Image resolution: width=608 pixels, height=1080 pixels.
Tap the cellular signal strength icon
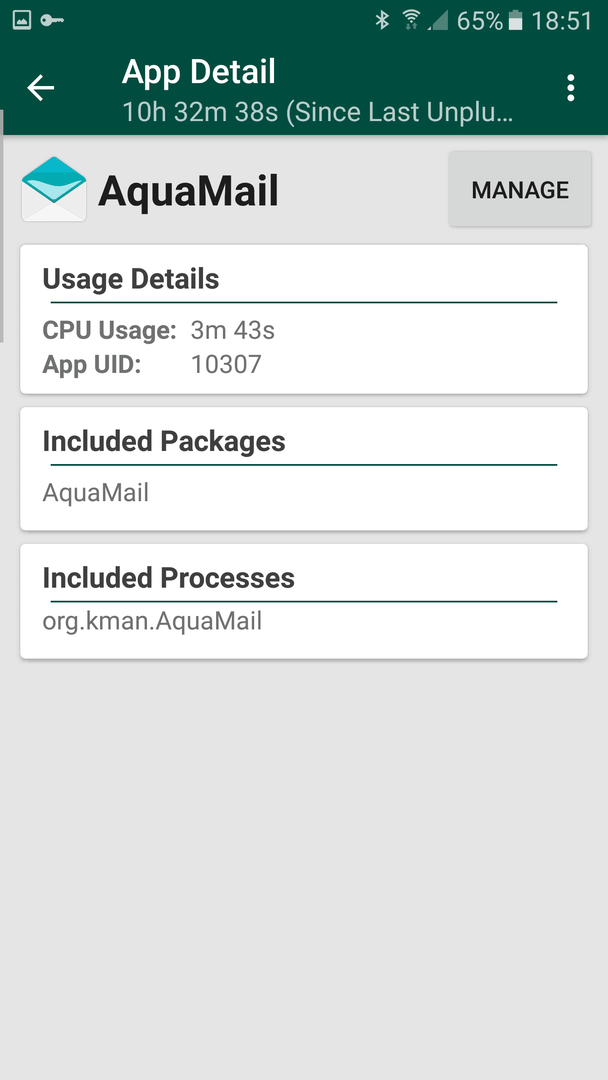[x=437, y=21]
